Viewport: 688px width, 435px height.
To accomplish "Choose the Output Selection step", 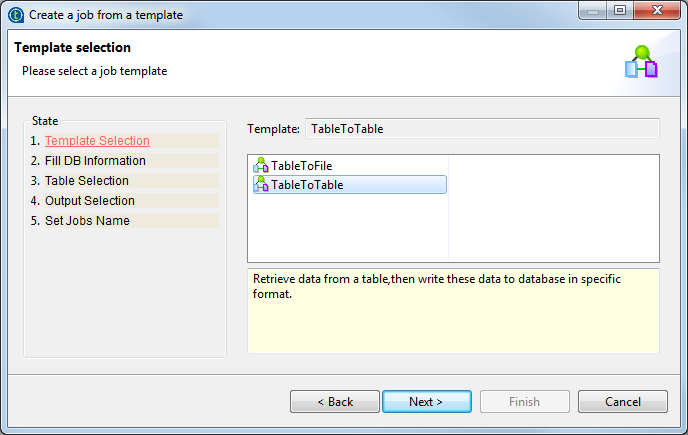I will pyautogui.click(x=89, y=201).
